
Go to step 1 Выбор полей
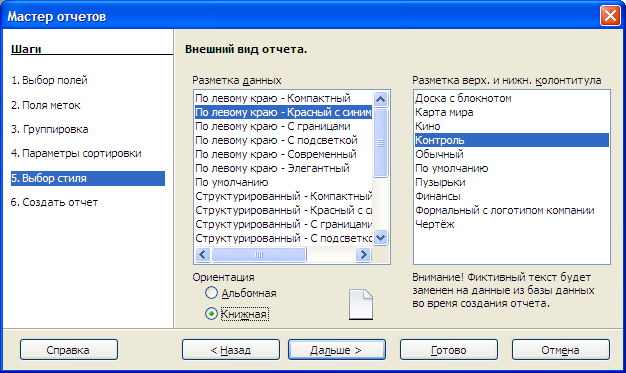point(49,80)
